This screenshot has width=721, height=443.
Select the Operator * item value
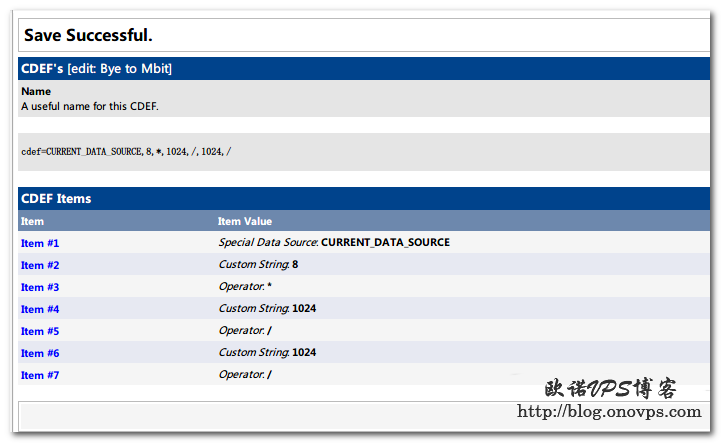(245, 287)
